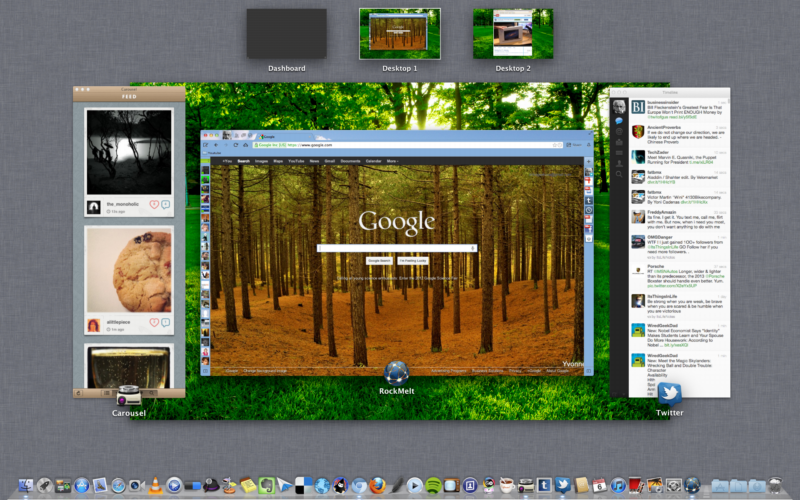Open messages icon in Twitter sidebar
Screen dimensions: 800x500
point(619,142)
